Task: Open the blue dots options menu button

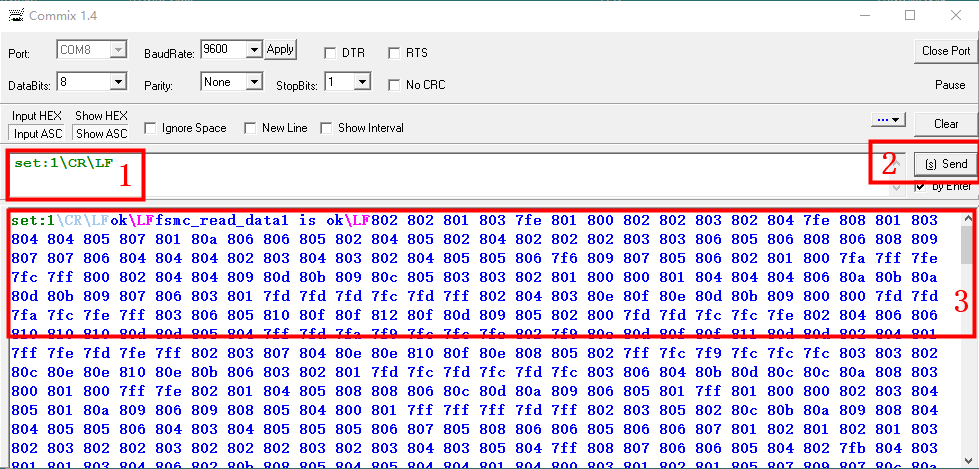Action: tap(888, 120)
